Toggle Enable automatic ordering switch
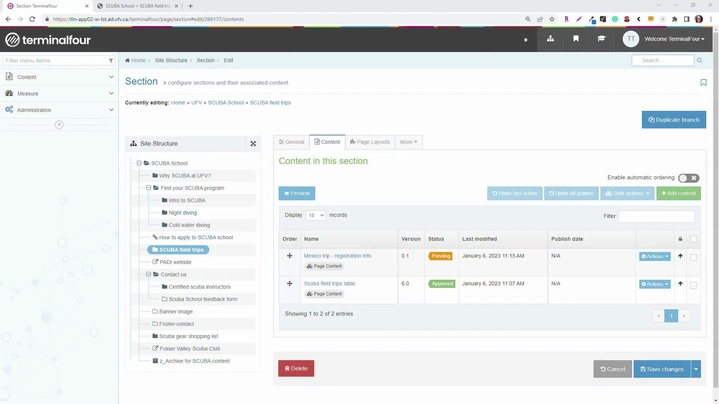 688,178
